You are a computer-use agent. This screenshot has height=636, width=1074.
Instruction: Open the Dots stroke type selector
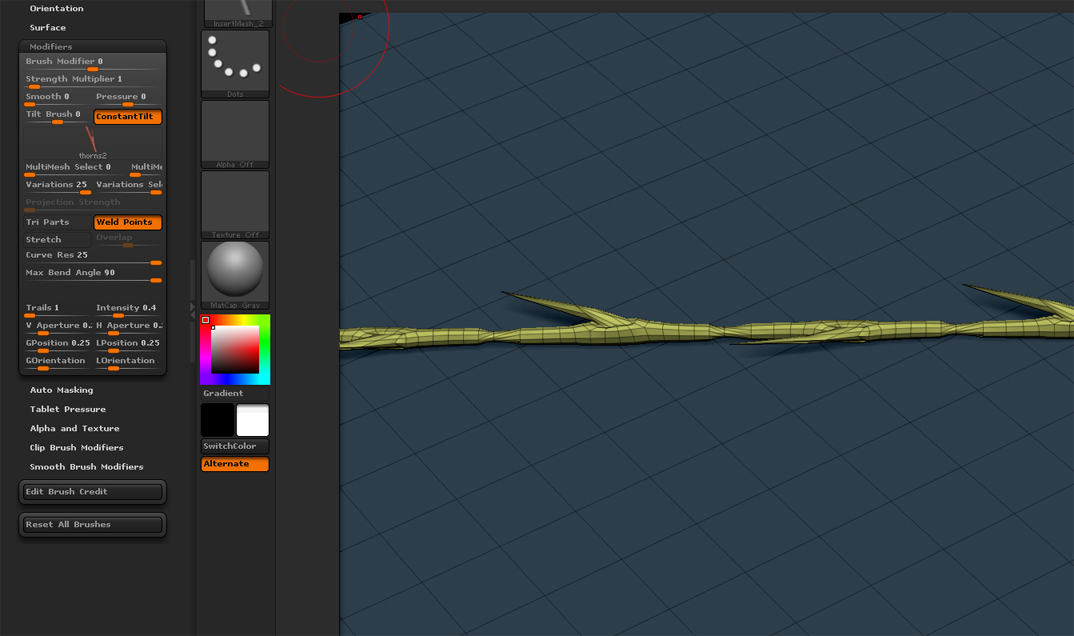click(235, 64)
